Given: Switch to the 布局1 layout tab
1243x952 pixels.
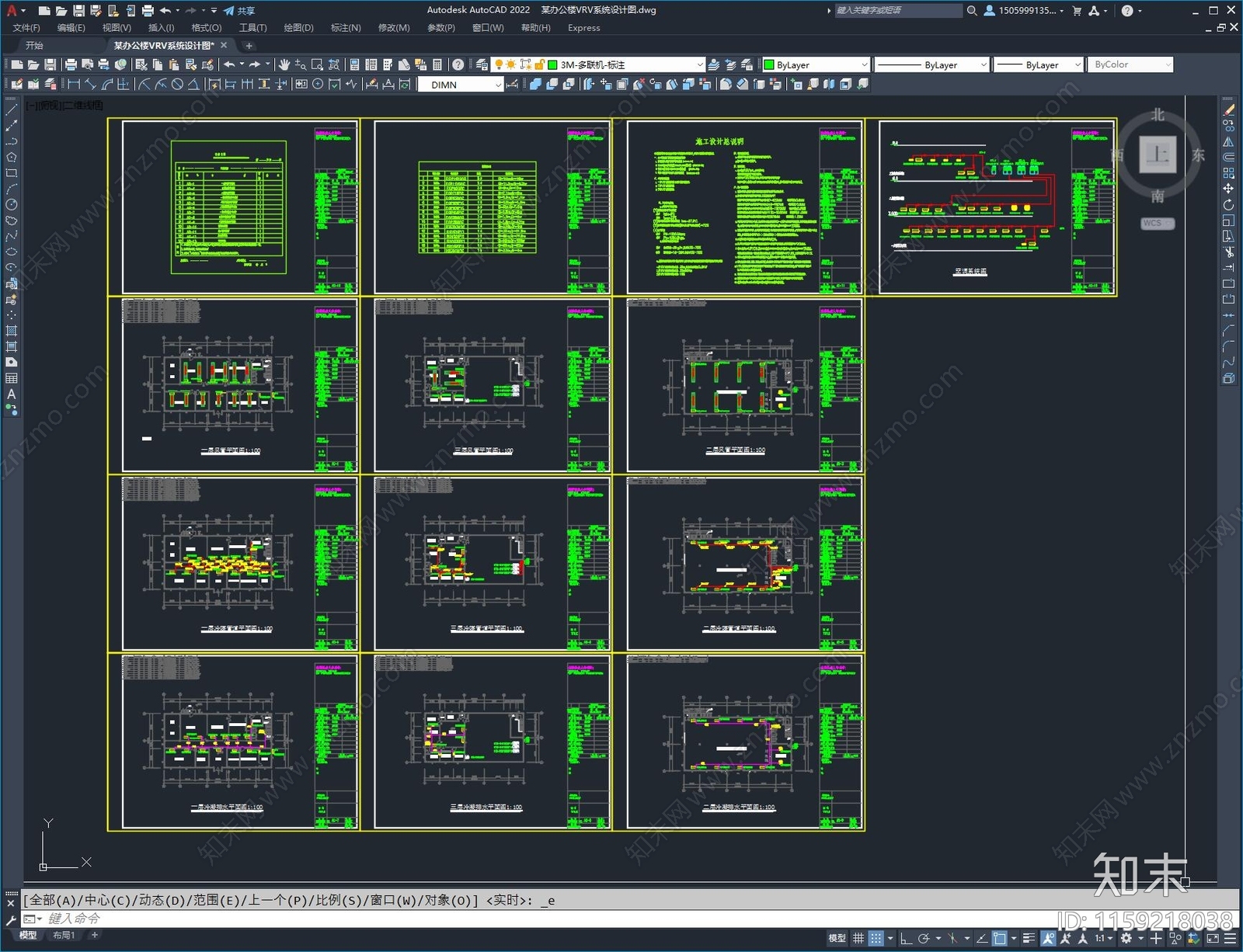Looking at the screenshot, I should (64, 935).
